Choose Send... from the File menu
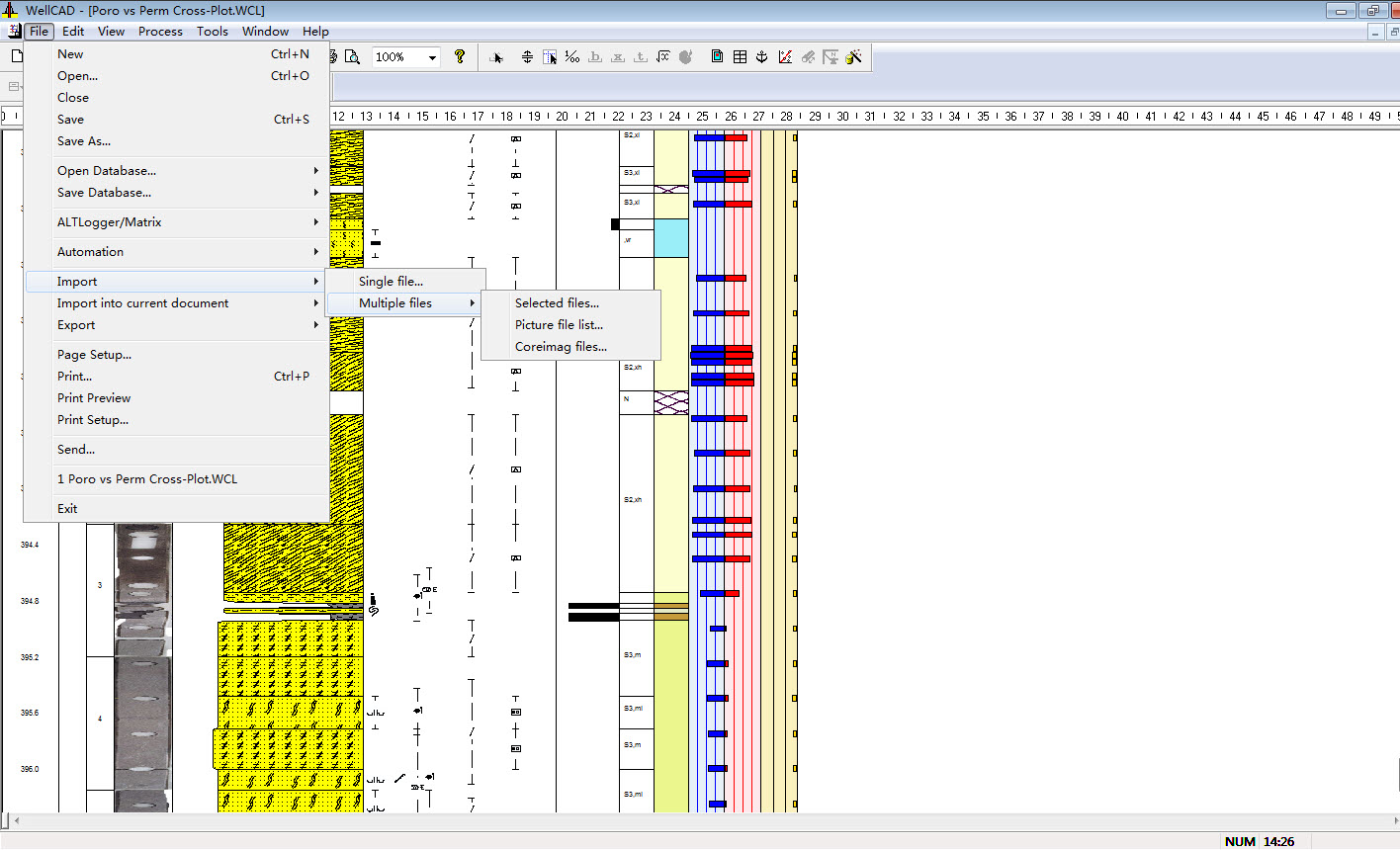 click(x=177, y=450)
